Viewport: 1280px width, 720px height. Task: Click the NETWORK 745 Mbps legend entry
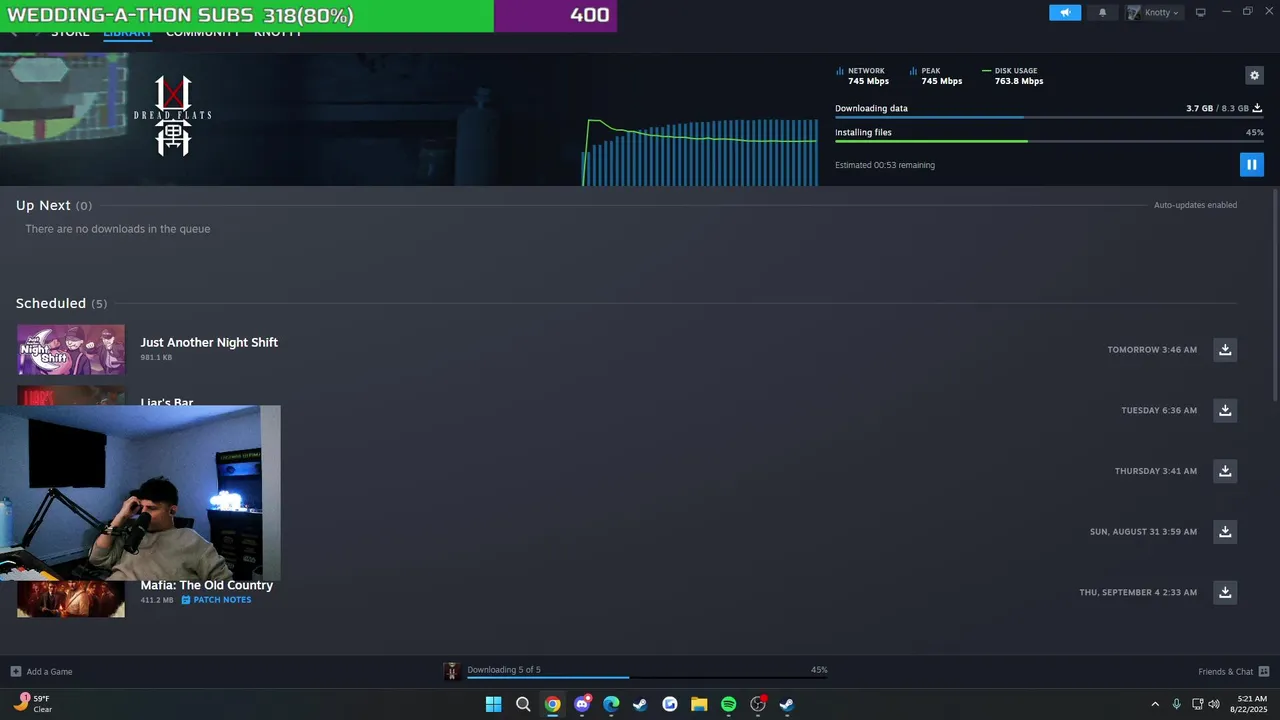[x=862, y=76]
